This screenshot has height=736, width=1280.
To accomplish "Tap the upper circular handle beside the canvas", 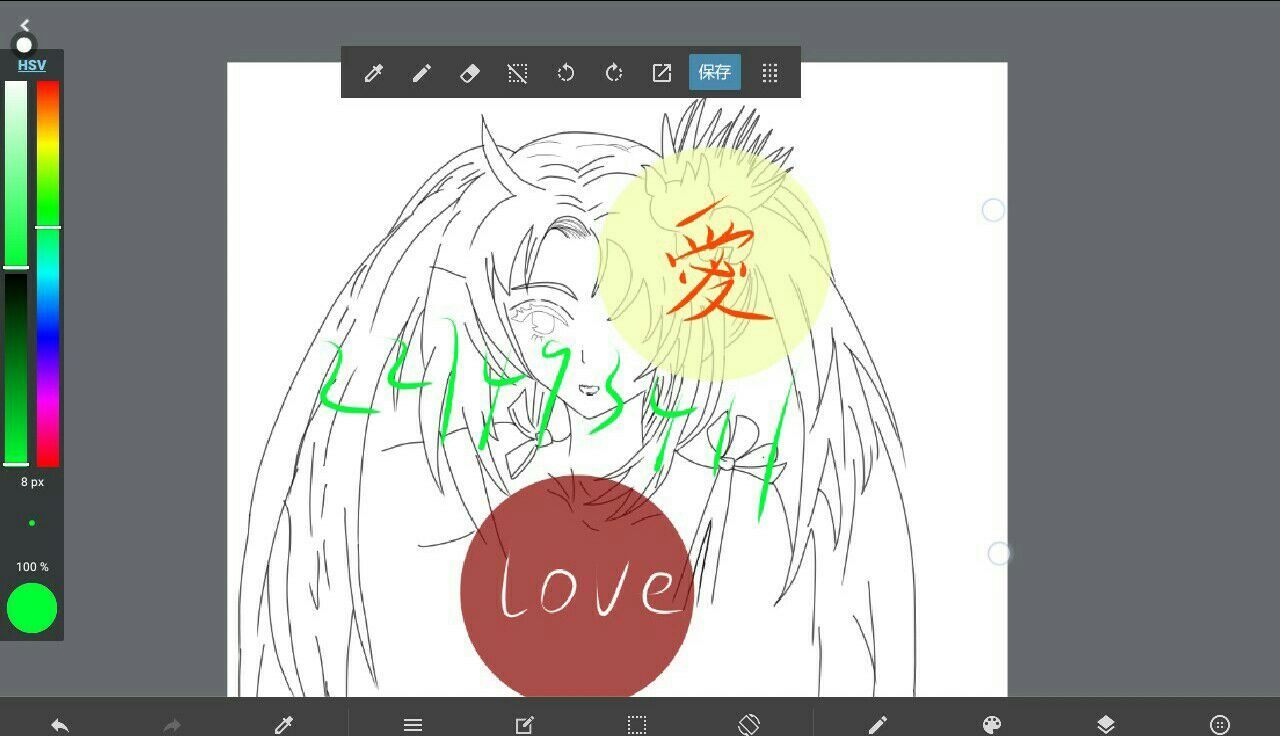I will click(x=993, y=210).
